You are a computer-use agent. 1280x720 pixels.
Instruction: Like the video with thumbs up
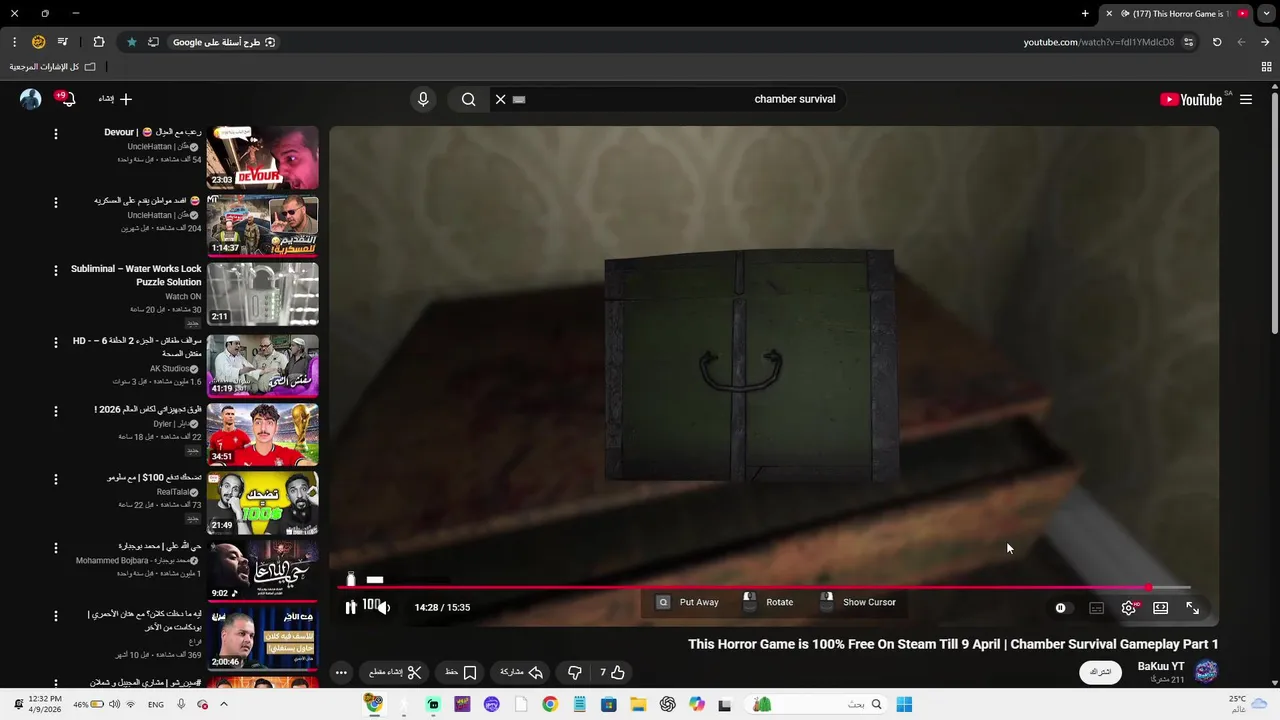(612, 673)
